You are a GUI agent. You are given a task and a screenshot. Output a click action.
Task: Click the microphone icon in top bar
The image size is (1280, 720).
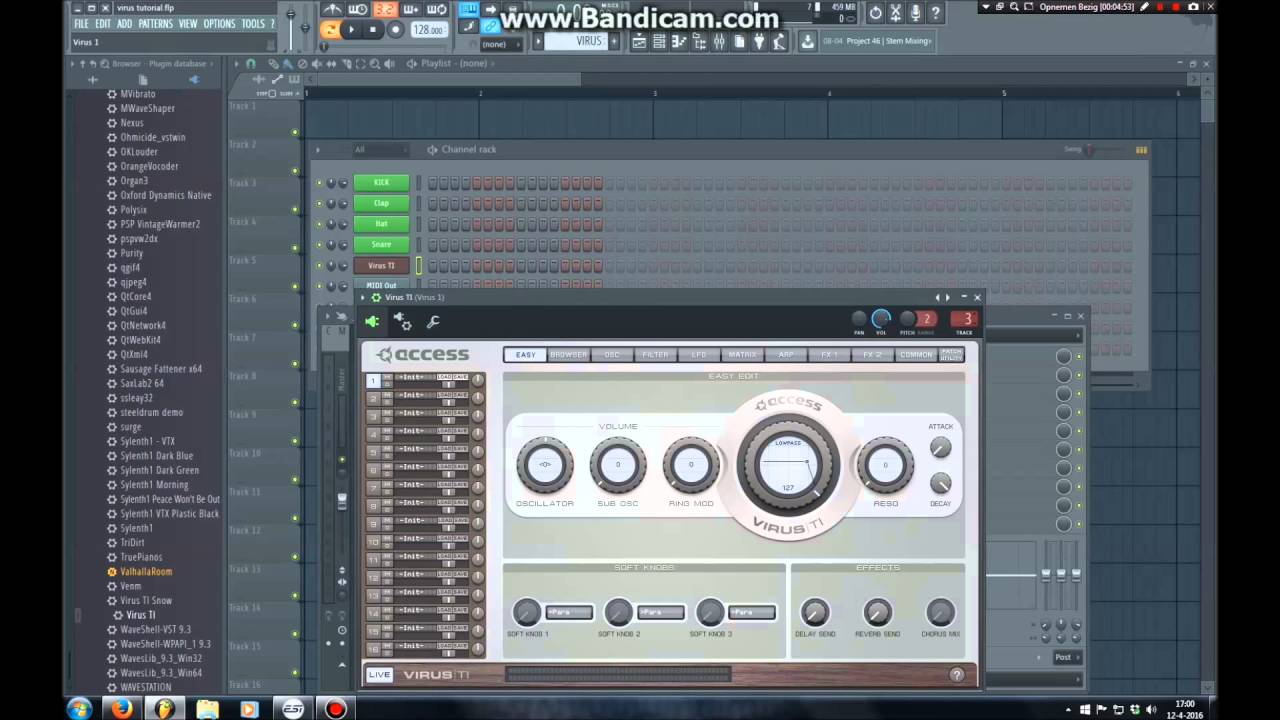click(915, 13)
